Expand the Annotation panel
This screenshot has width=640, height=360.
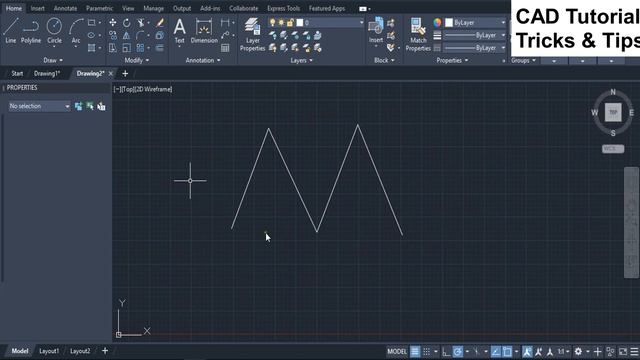tap(203, 60)
